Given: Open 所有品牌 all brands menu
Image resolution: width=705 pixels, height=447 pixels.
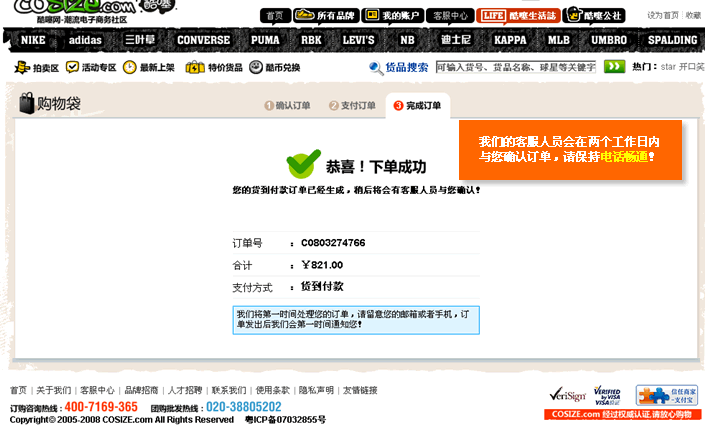Looking at the screenshot, I should coord(326,16).
